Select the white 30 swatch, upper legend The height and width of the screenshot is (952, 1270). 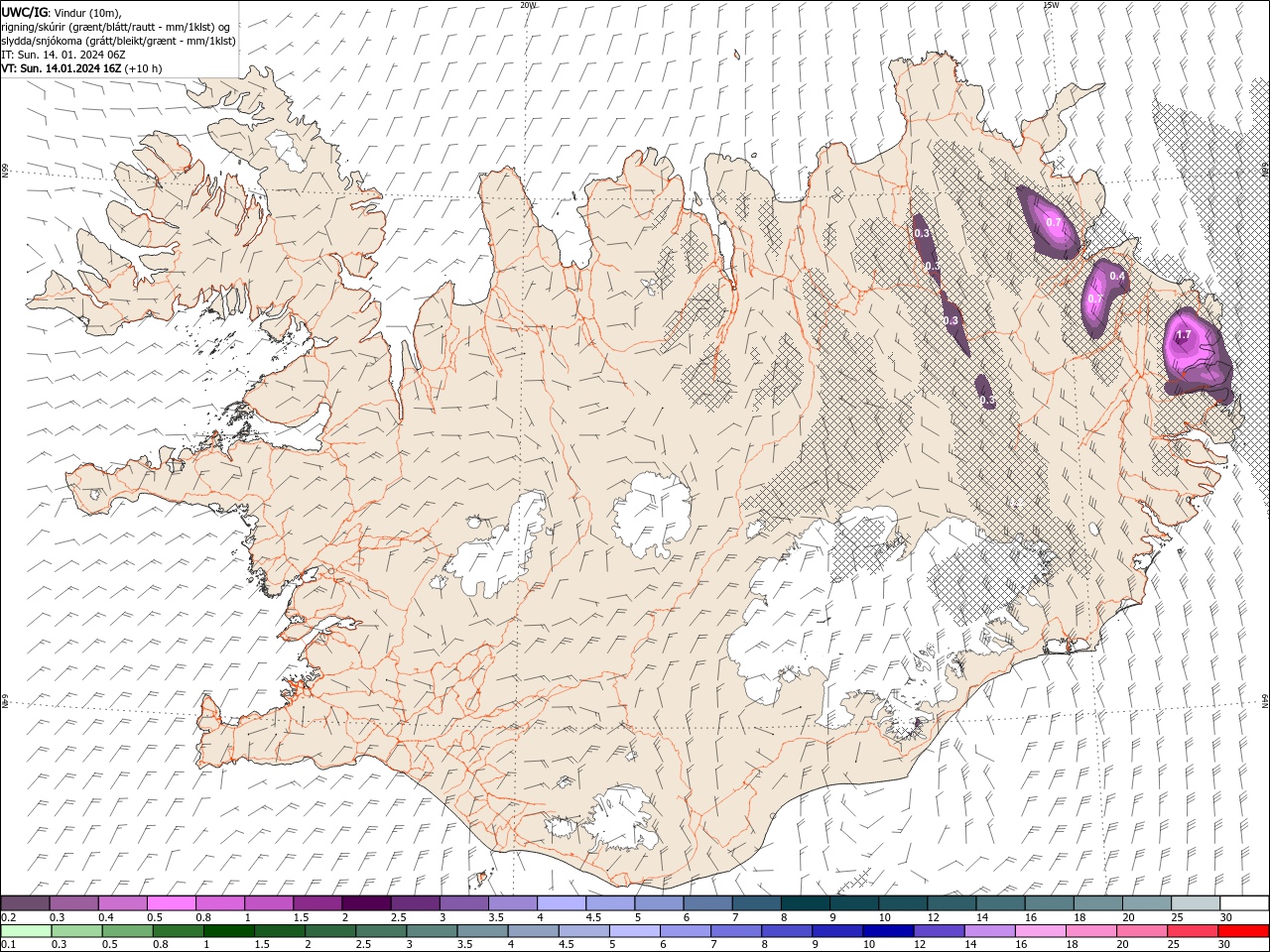(x=1244, y=903)
